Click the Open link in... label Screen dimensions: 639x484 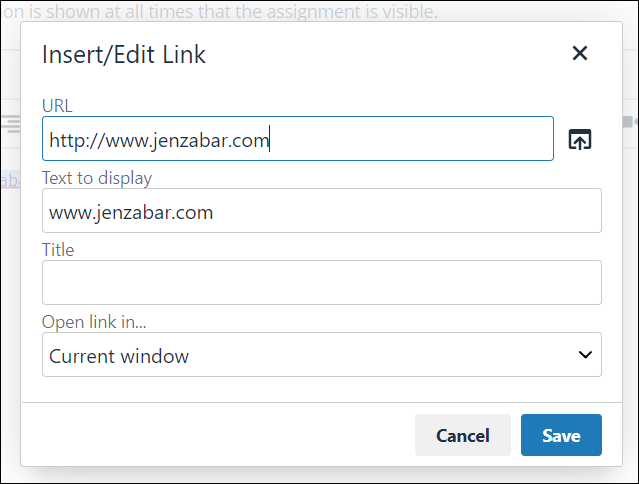[94, 322]
